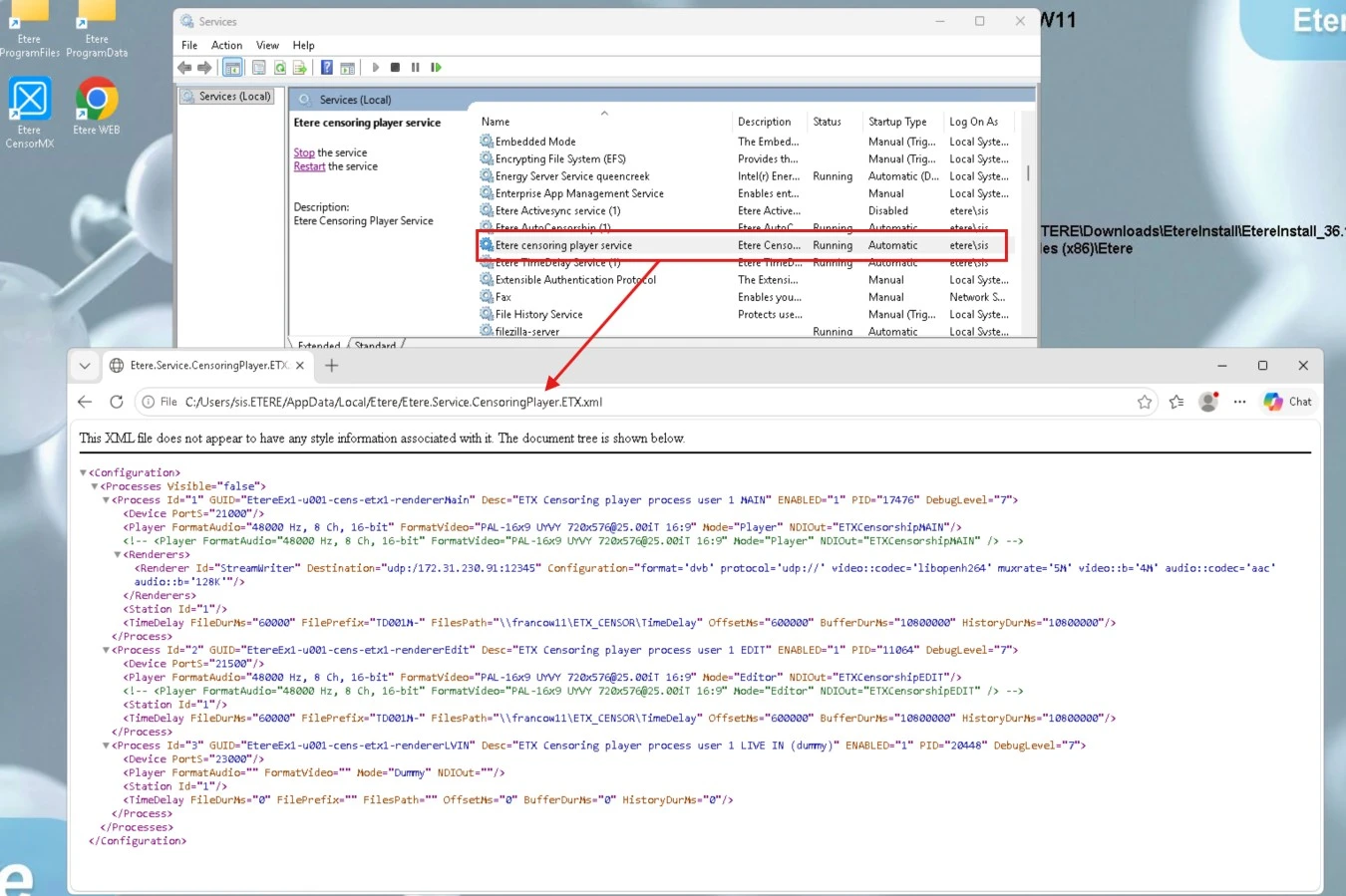Click the Pause Service toolbar icon

tap(416, 68)
